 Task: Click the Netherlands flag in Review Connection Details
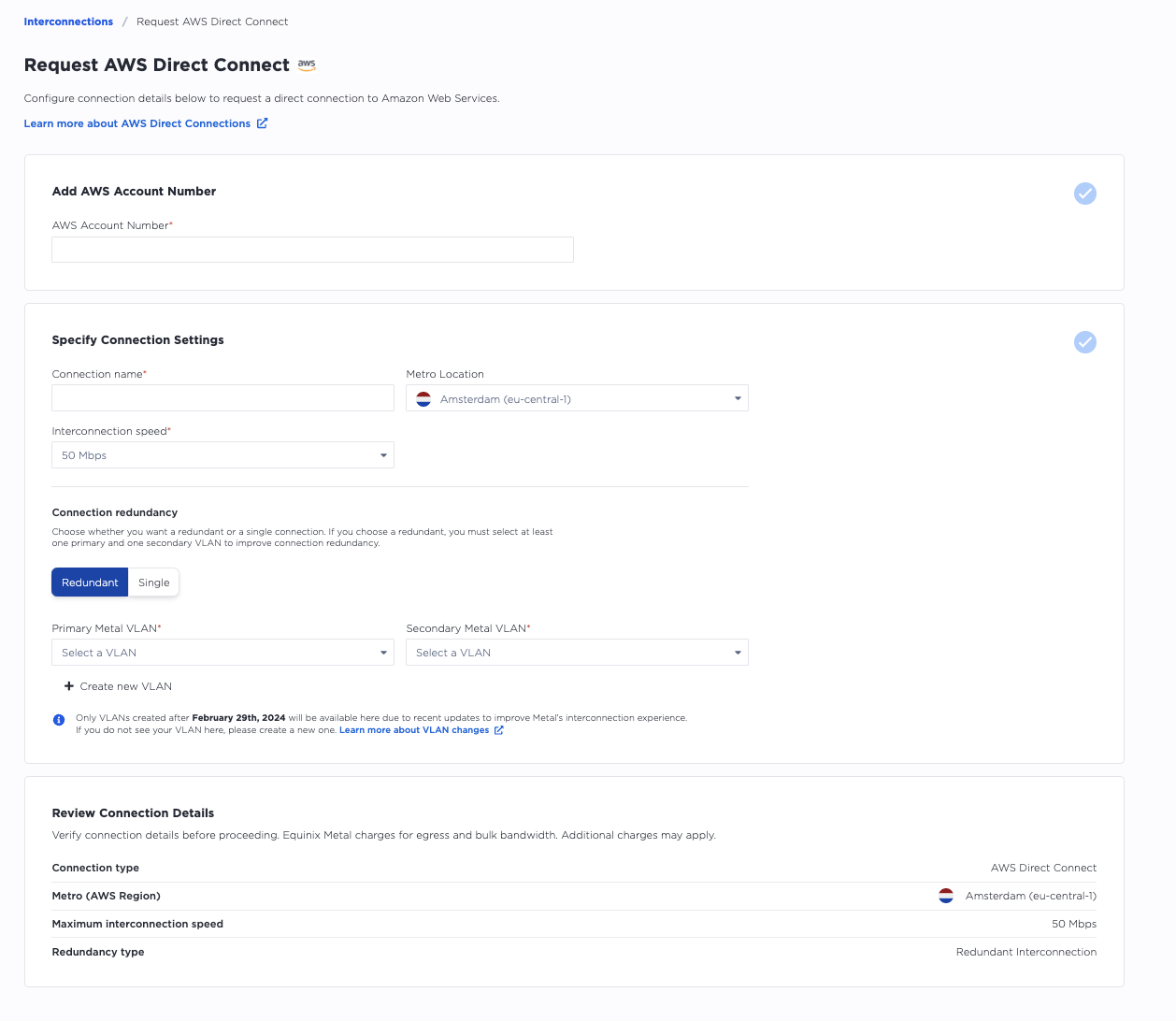[x=946, y=896]
